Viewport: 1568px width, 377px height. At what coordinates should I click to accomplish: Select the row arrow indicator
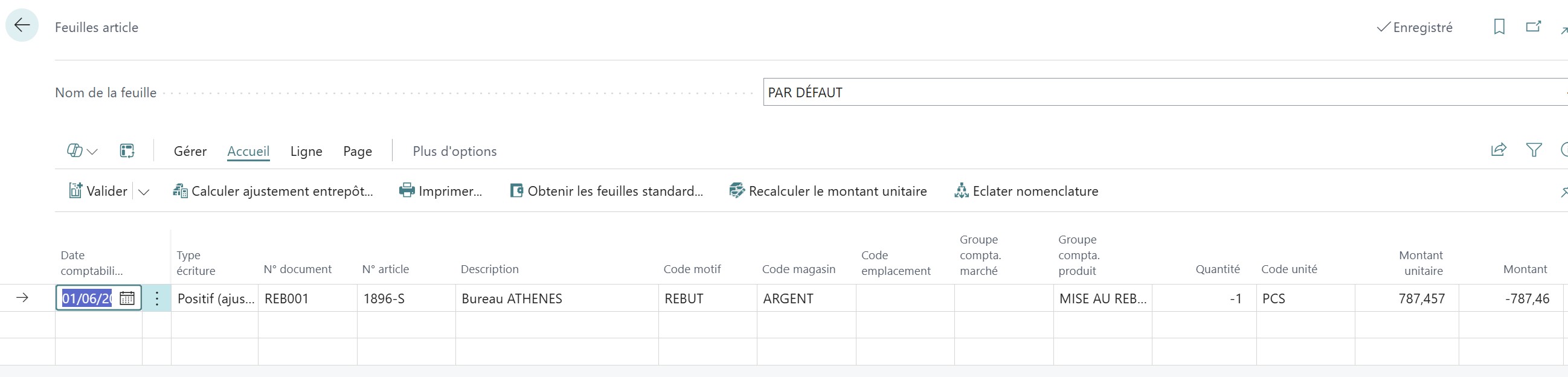(x=22, y=298)
